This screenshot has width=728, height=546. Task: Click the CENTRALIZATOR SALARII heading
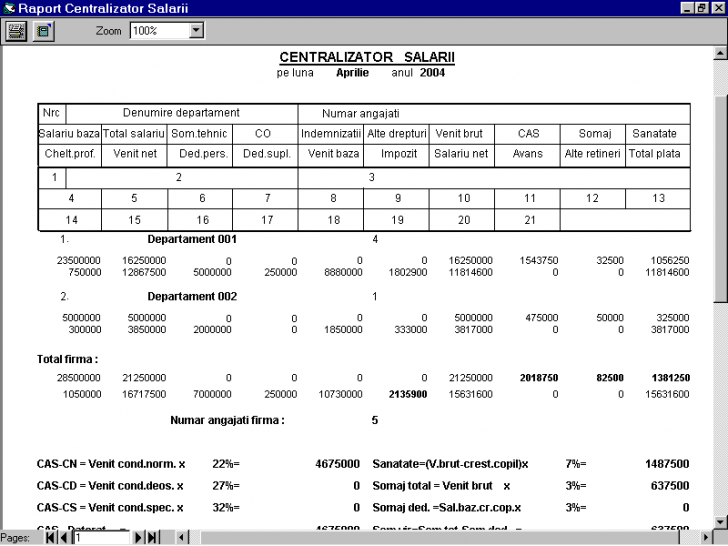click(x=367, y=57)
